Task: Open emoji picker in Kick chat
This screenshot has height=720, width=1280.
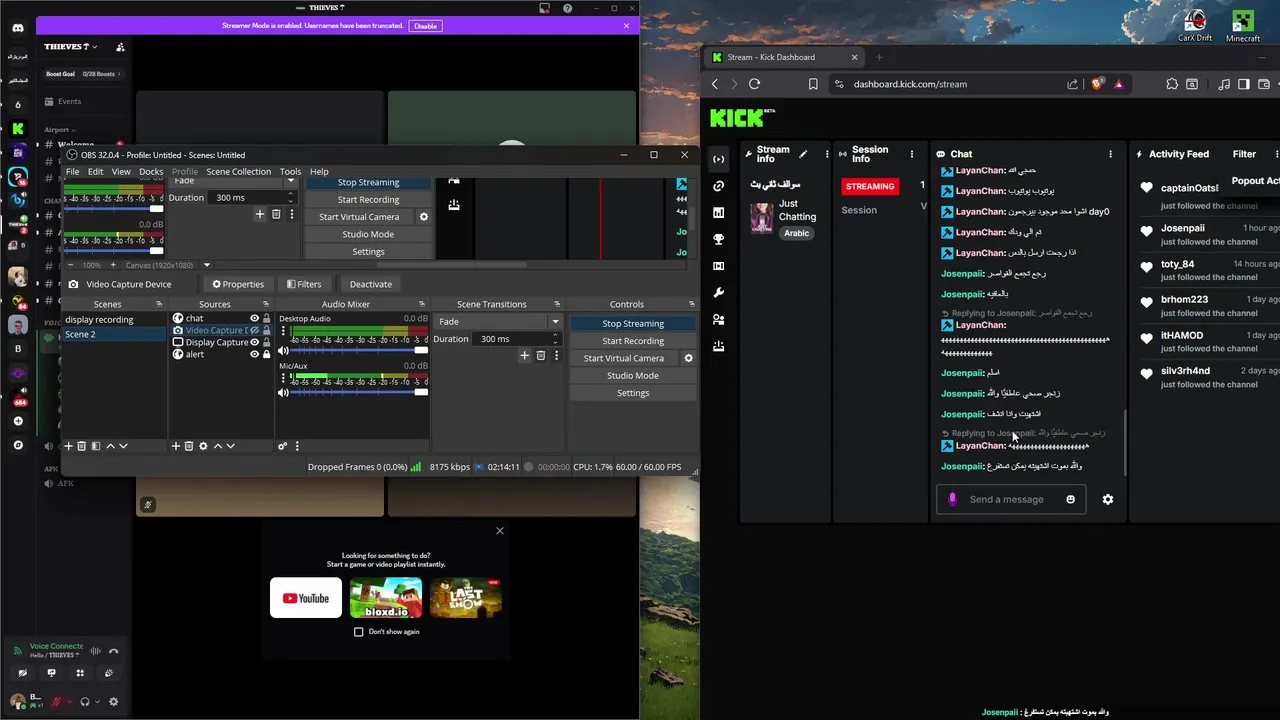Action: pyautogui.click(x=1070, y=499)
